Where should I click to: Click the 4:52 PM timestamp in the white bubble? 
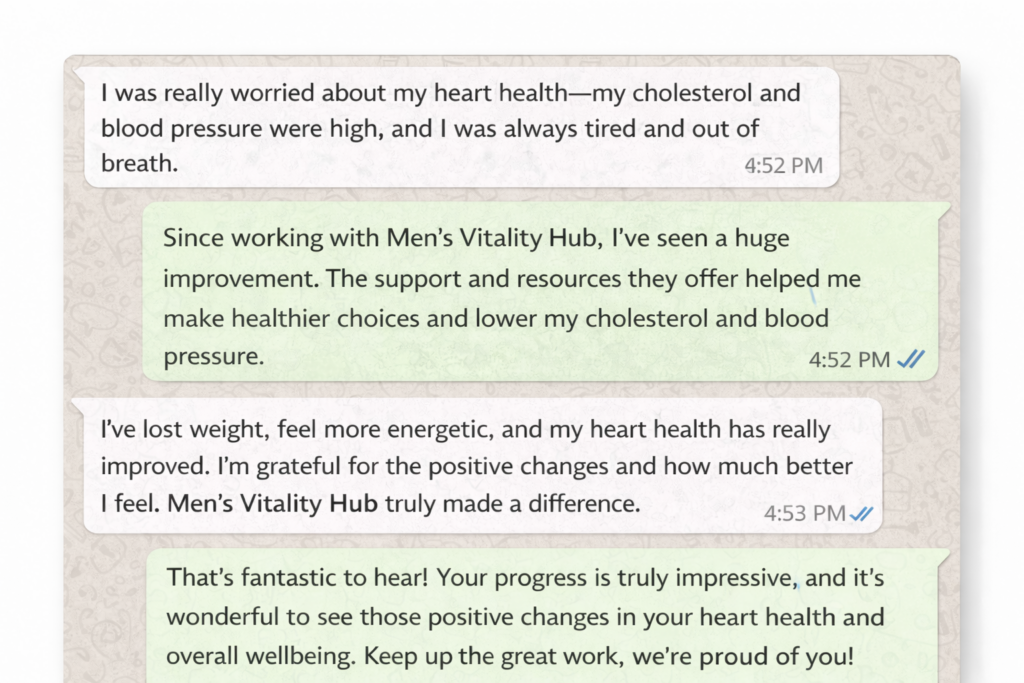click(783, 166)
